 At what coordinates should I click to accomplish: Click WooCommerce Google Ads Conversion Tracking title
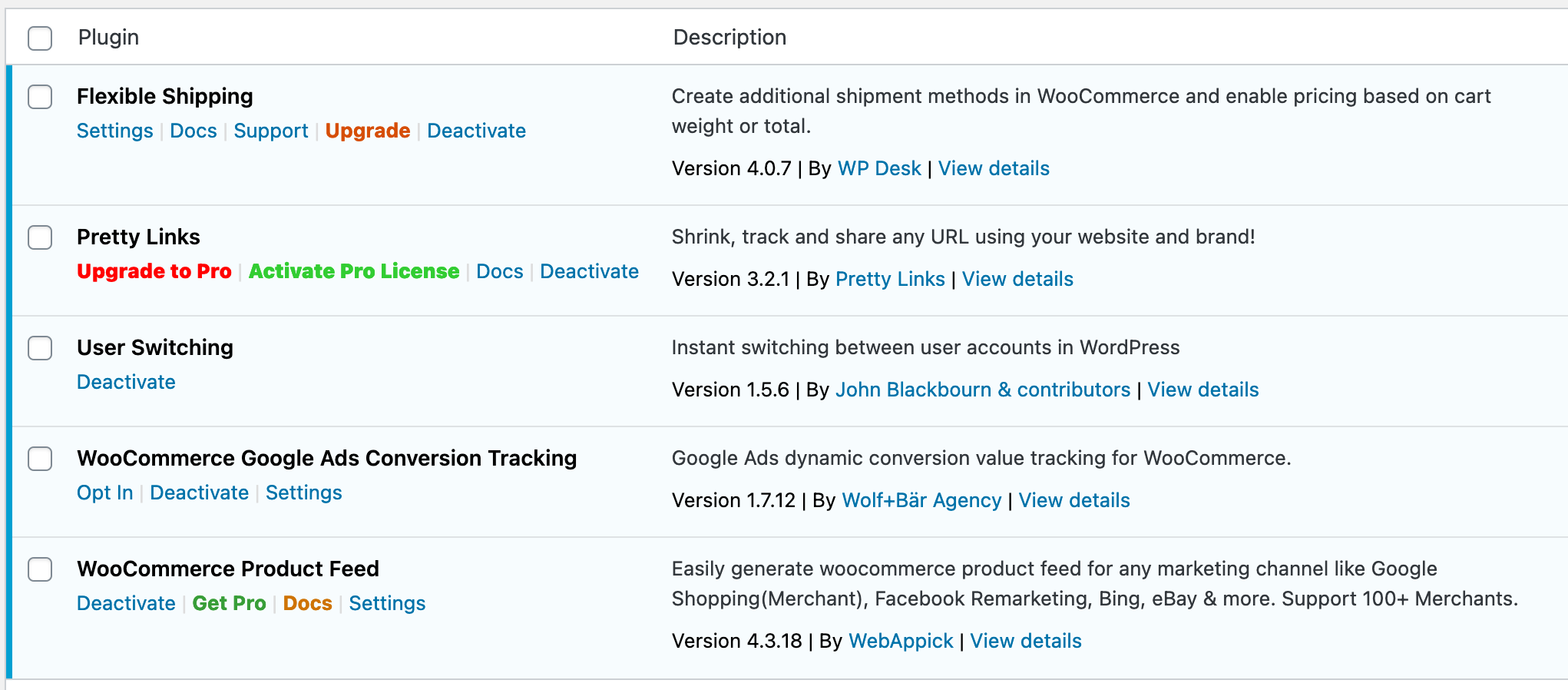[327, 458]
